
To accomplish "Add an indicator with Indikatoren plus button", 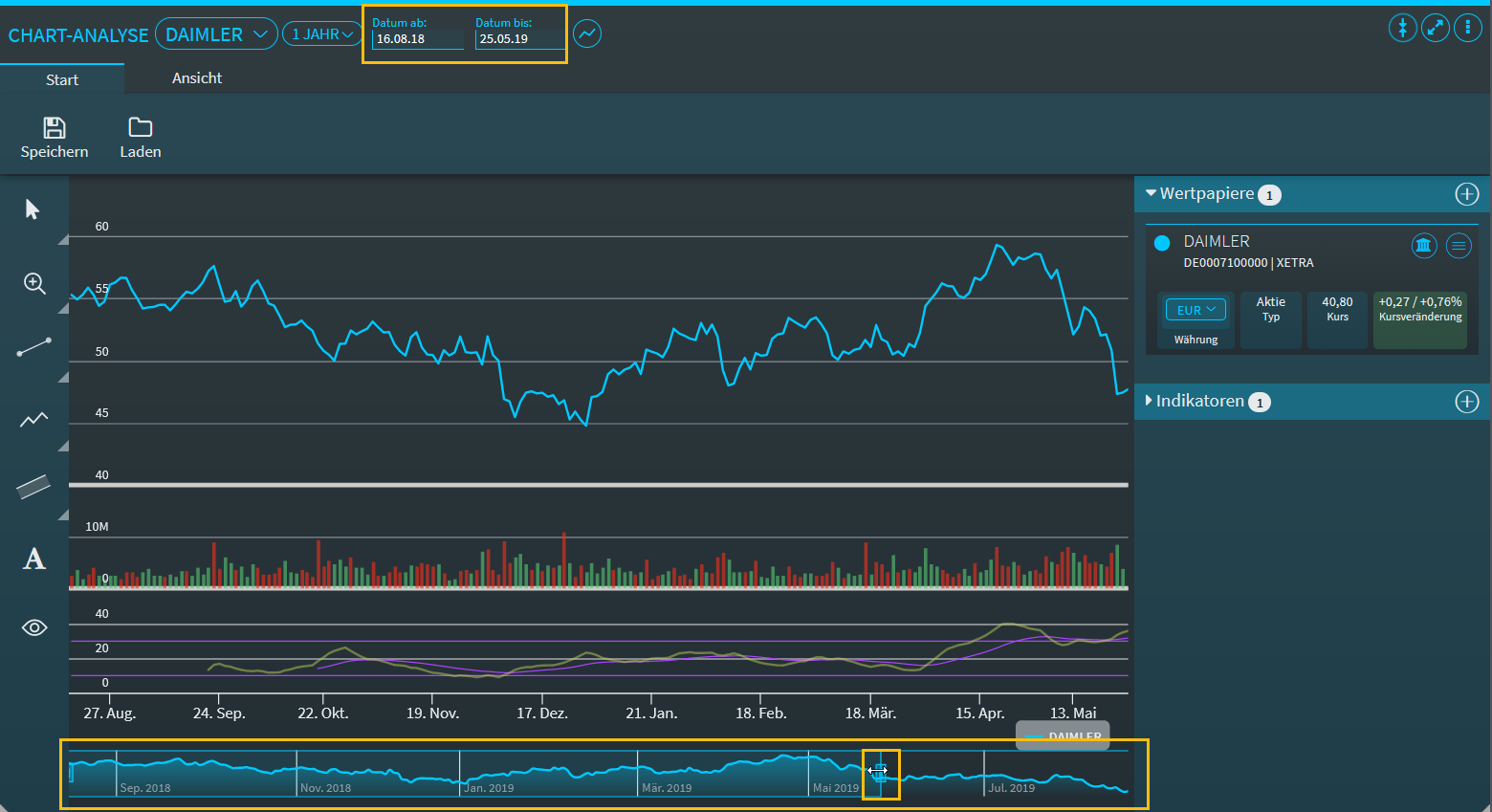I will pos(1466,402).
